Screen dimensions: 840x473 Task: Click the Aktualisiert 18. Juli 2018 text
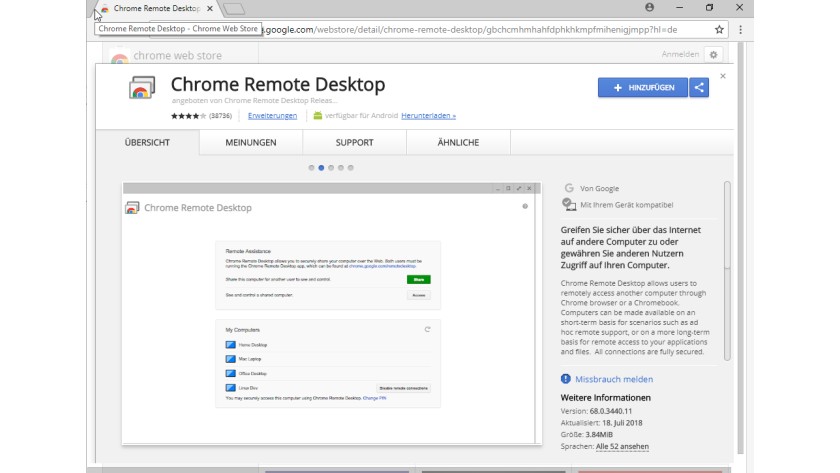click(x=601, y=423)
